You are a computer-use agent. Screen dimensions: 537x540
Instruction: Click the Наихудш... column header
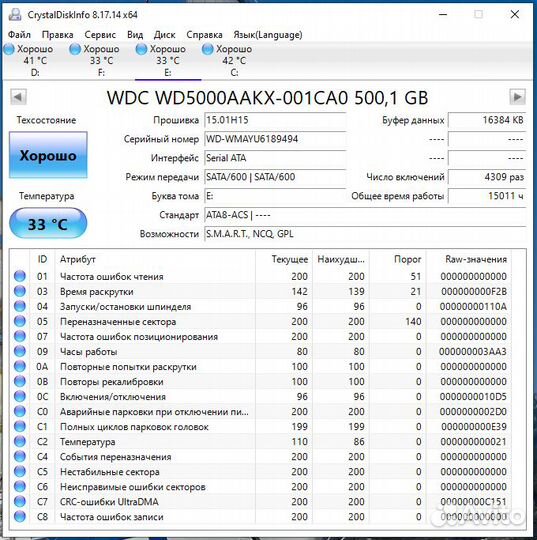tap(341, 259)
